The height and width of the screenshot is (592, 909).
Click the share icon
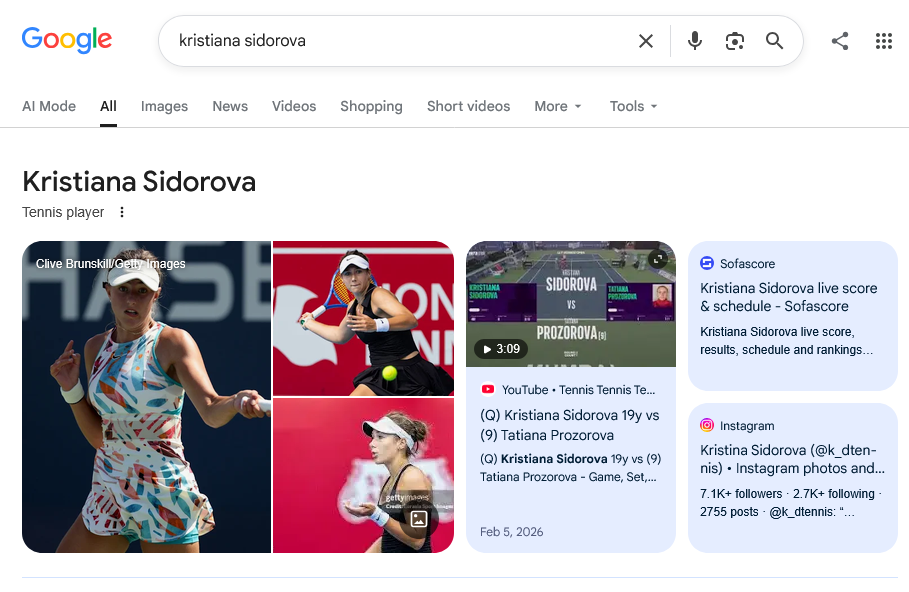pos(840,41)
